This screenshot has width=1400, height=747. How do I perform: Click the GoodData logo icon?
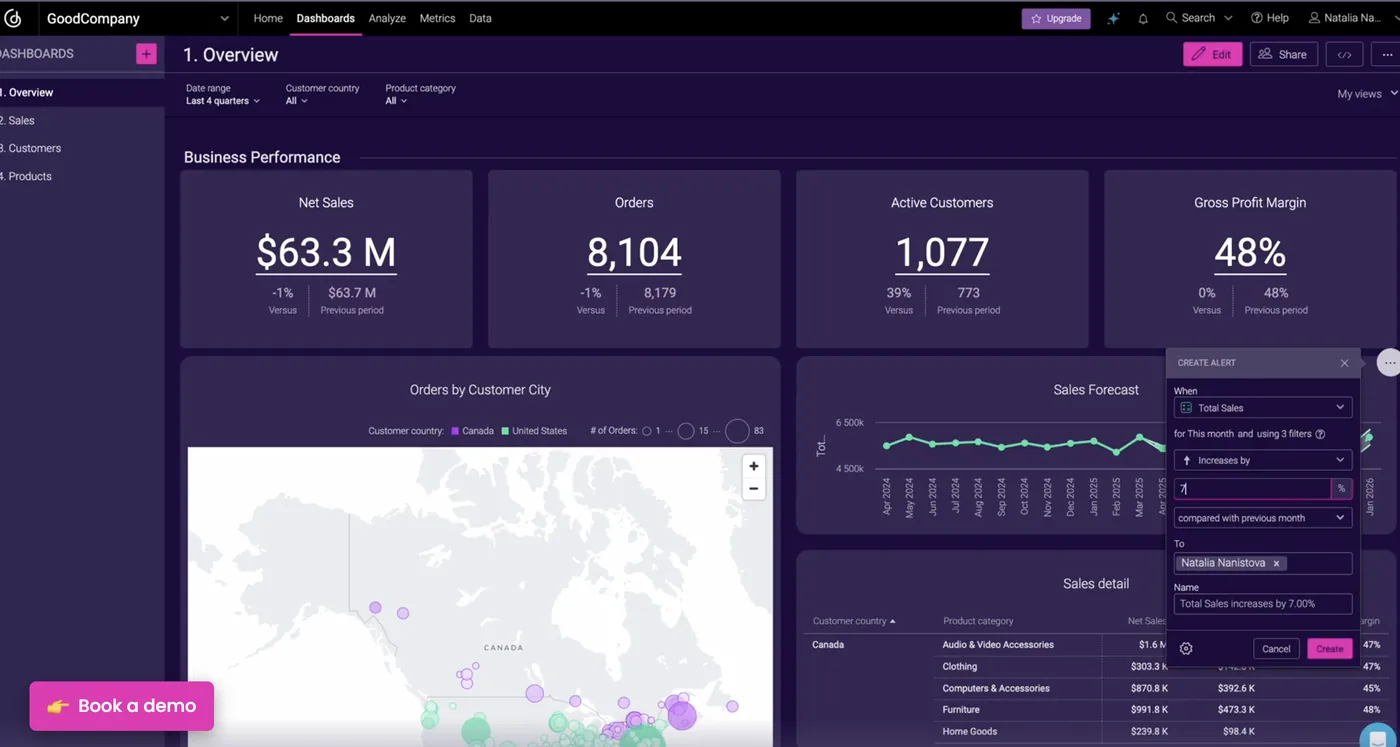coord(13,18)
